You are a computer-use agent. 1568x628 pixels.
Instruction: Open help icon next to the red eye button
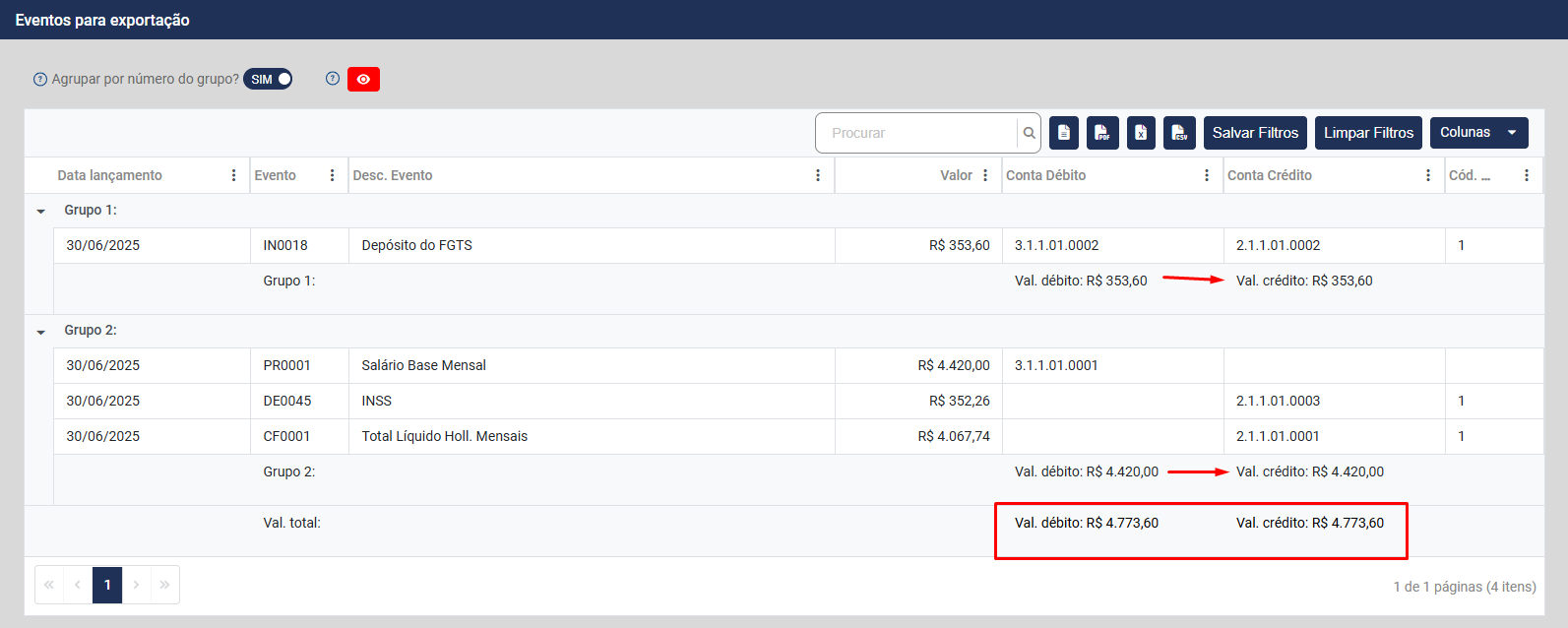[333, 79]
